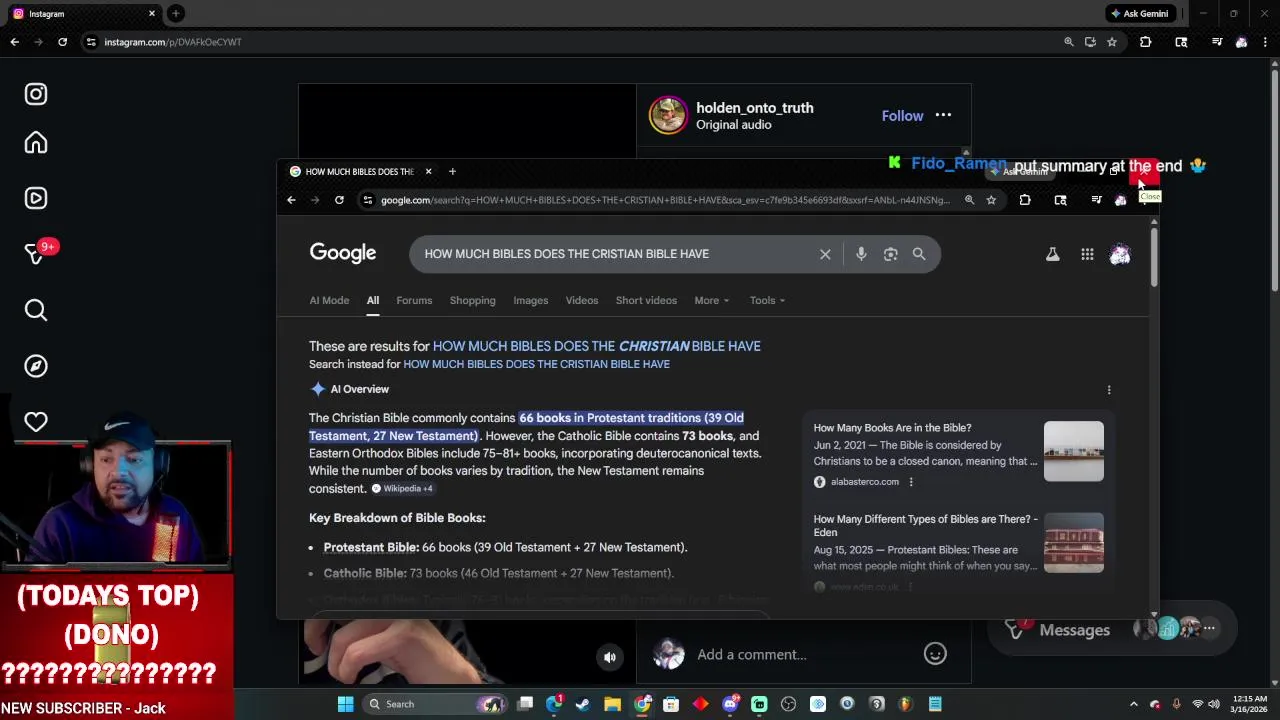Bookmark the Google results page star

pos(991,200)
